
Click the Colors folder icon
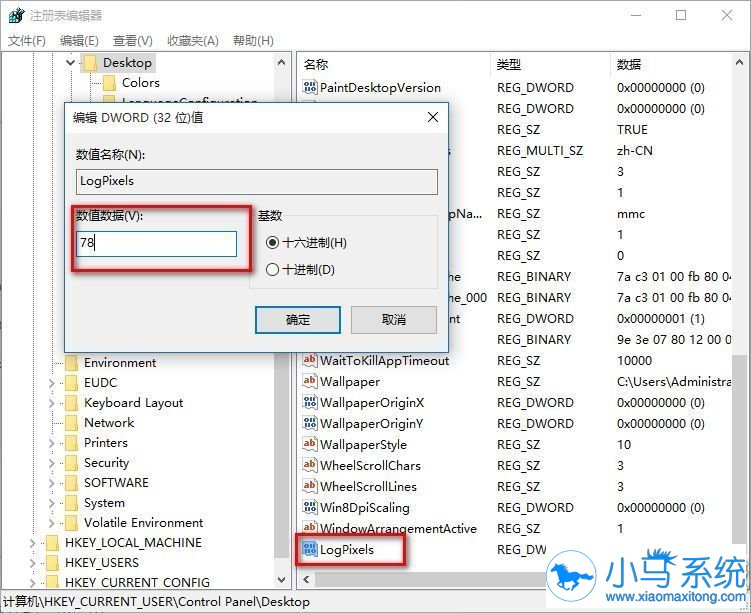click(109, 83)
